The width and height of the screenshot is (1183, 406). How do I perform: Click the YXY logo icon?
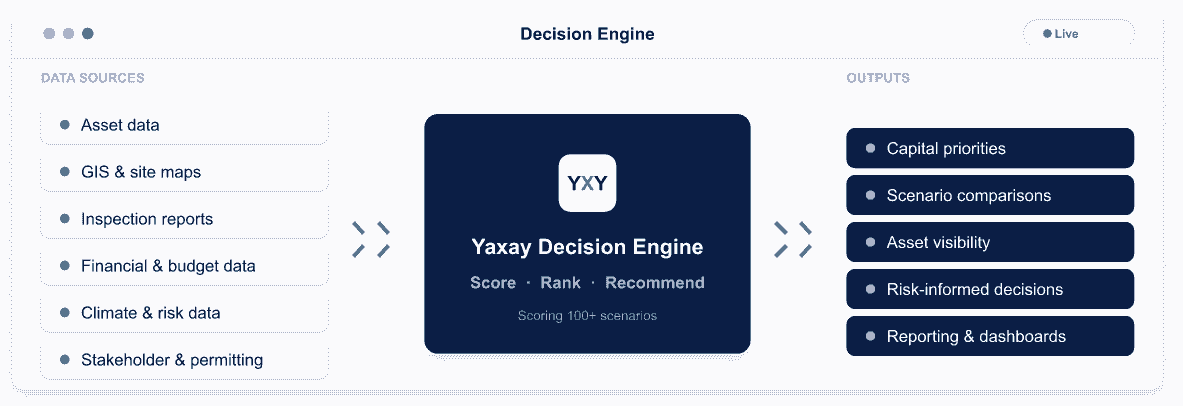coord(587,183)
